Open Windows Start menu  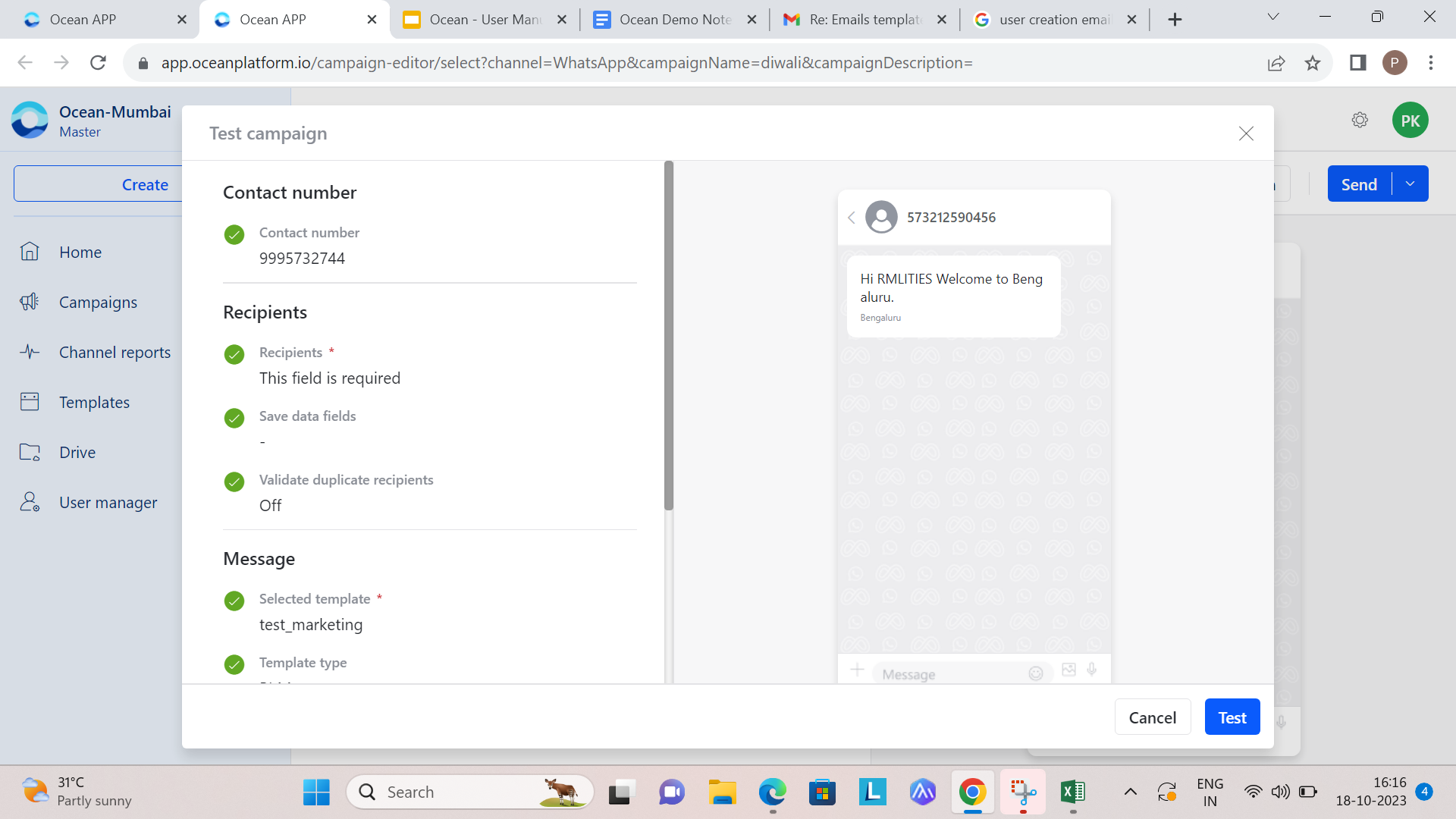click(x=316, y=792)
